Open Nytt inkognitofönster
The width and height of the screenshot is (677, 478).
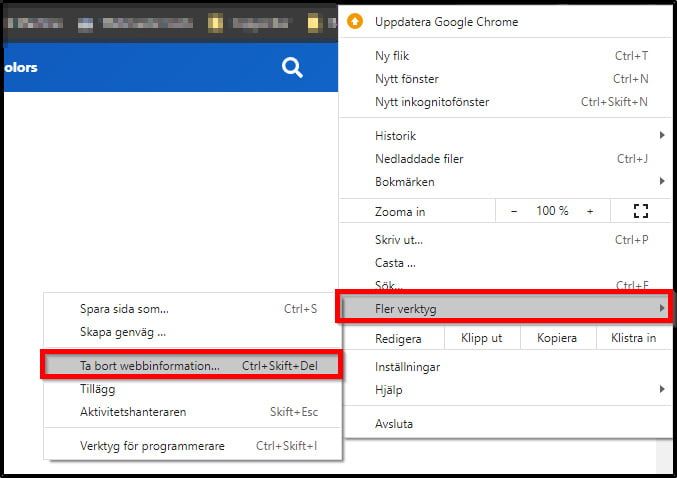(x=506, y=102)
